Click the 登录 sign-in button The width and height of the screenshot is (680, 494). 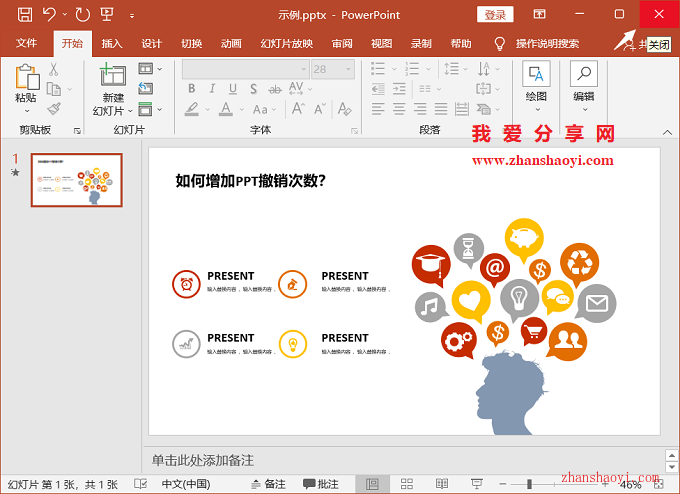click(x=495, y=15)
